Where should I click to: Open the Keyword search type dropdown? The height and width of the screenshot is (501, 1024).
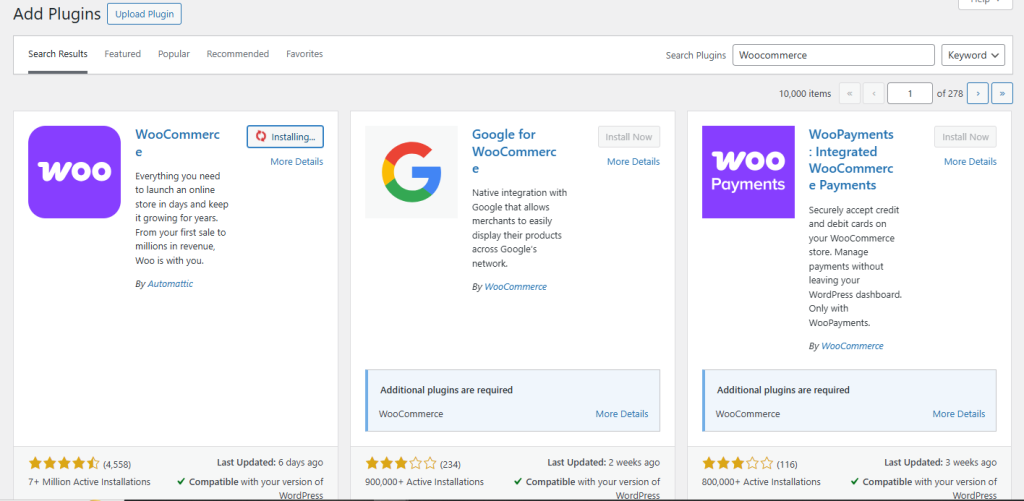click(973, 56)
